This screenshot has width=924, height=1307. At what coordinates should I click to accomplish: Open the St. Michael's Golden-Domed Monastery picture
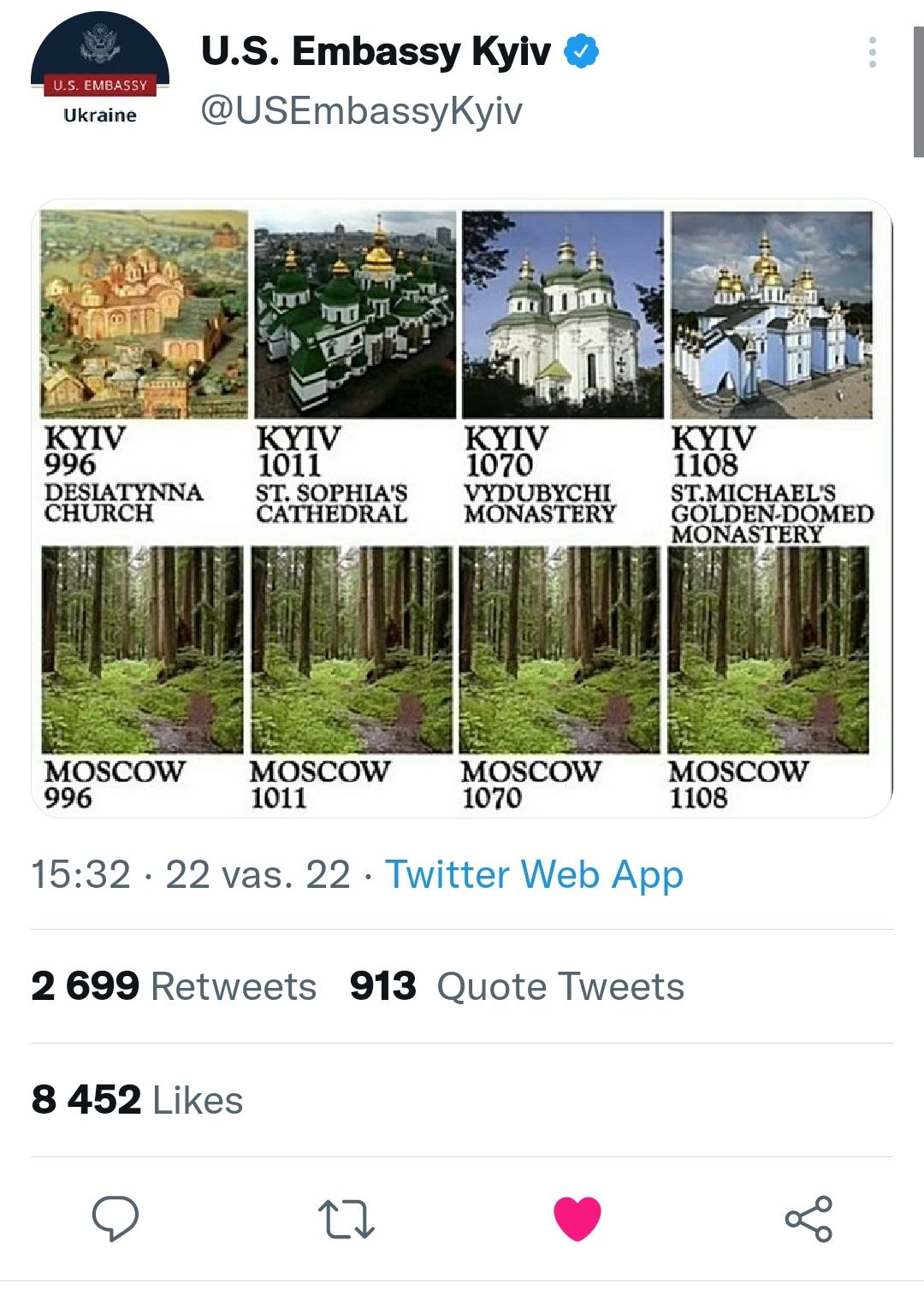point(771,315)
